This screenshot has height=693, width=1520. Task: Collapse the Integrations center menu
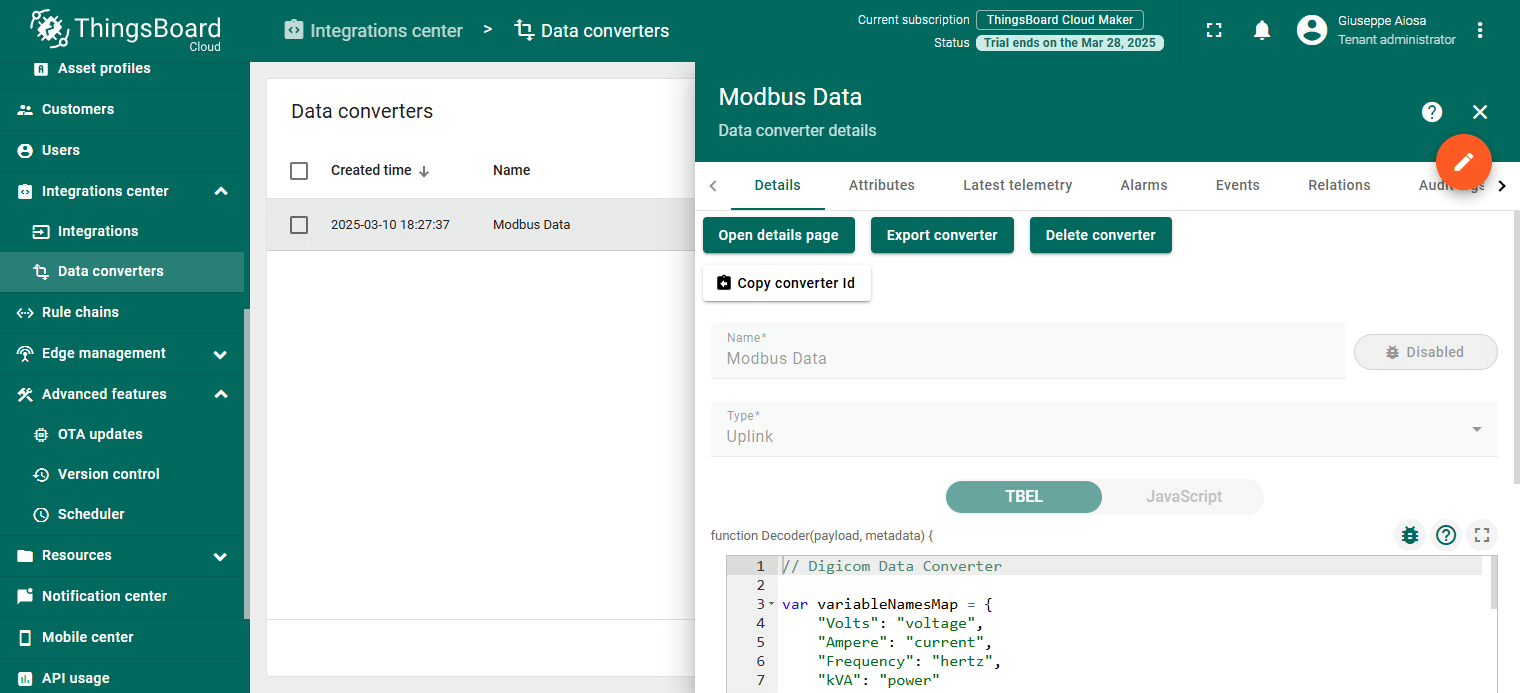tap(221, 191)
